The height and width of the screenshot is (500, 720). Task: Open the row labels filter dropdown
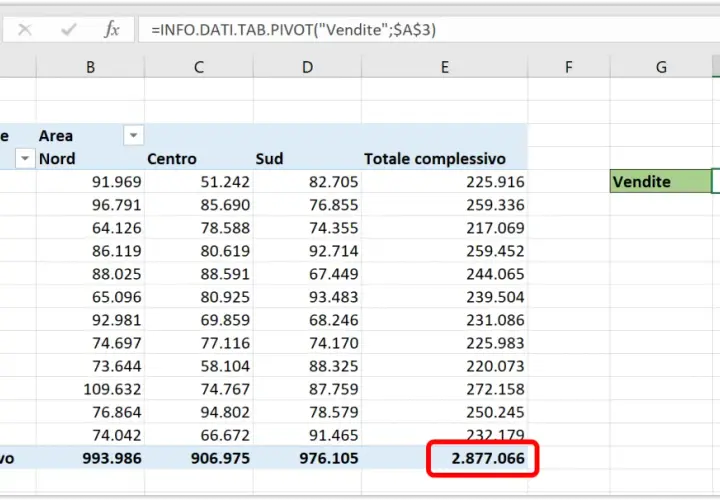pyautogui.click(x=25, y=158)
